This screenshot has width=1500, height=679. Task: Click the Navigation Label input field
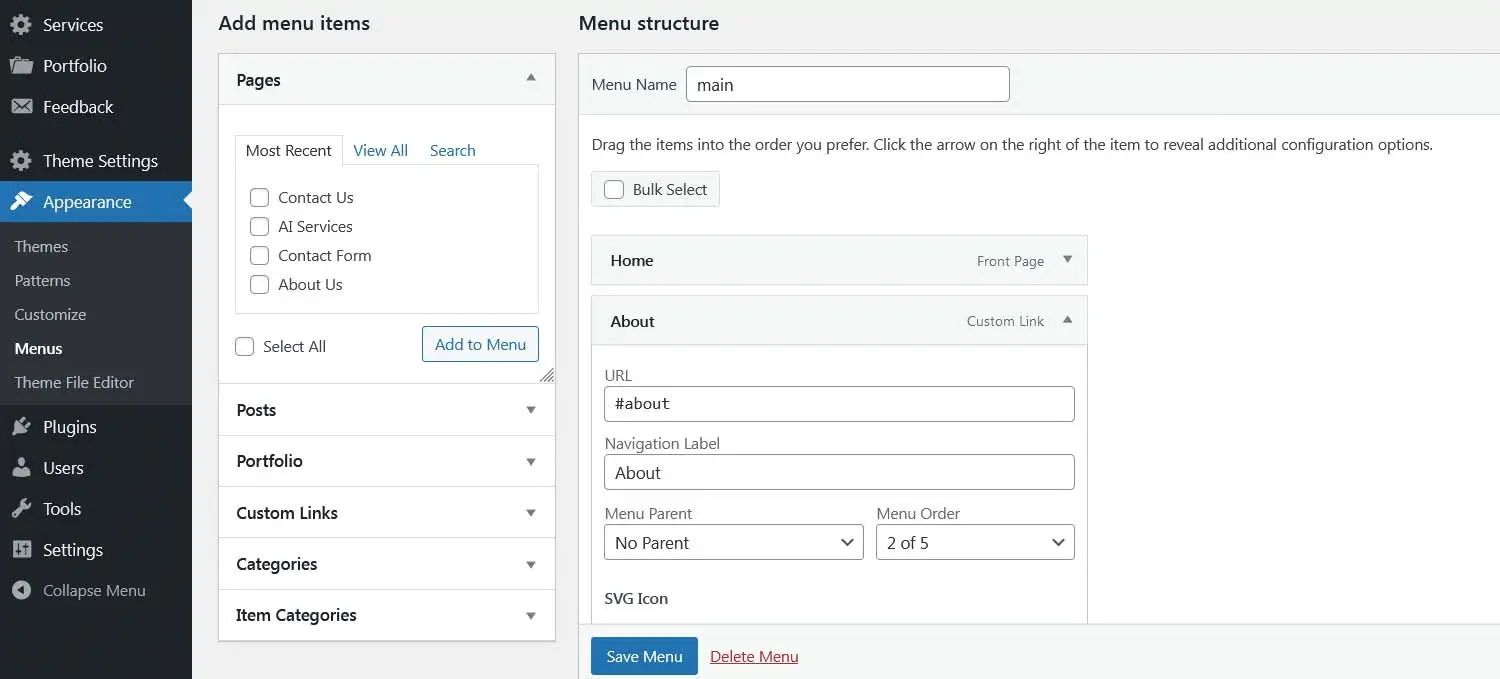point(839,473)
